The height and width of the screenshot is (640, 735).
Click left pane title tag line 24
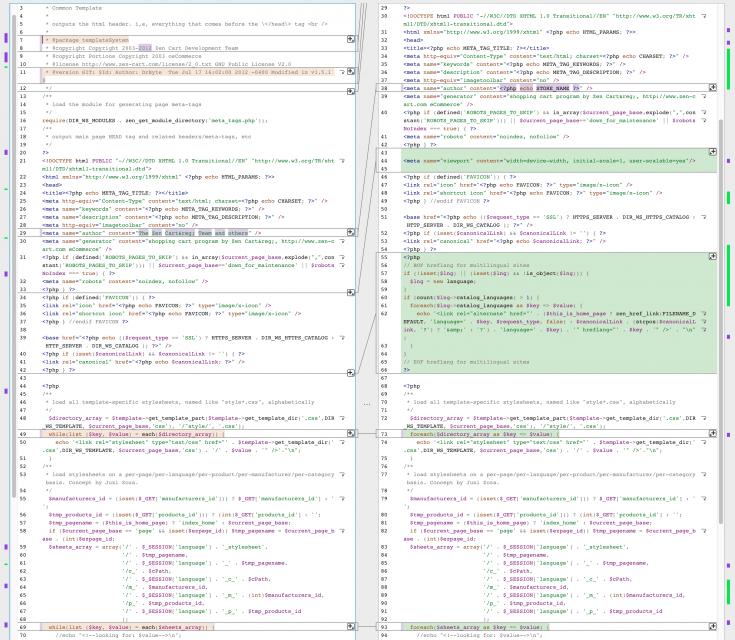point(115,193)
